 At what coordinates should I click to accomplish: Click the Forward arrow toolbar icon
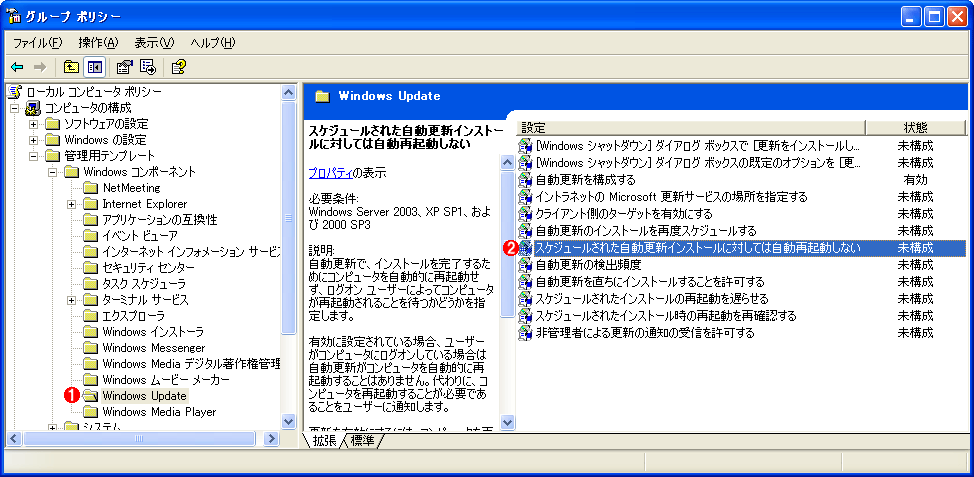(39, 66)
